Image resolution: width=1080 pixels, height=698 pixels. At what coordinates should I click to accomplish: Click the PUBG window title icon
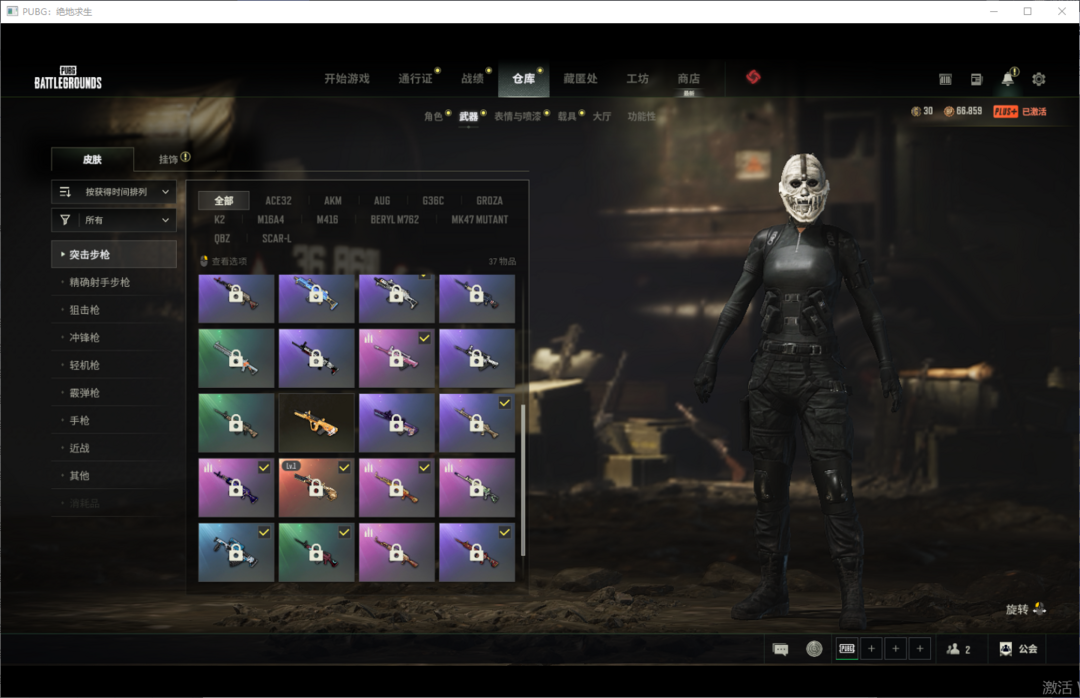[x=12, y=11]
